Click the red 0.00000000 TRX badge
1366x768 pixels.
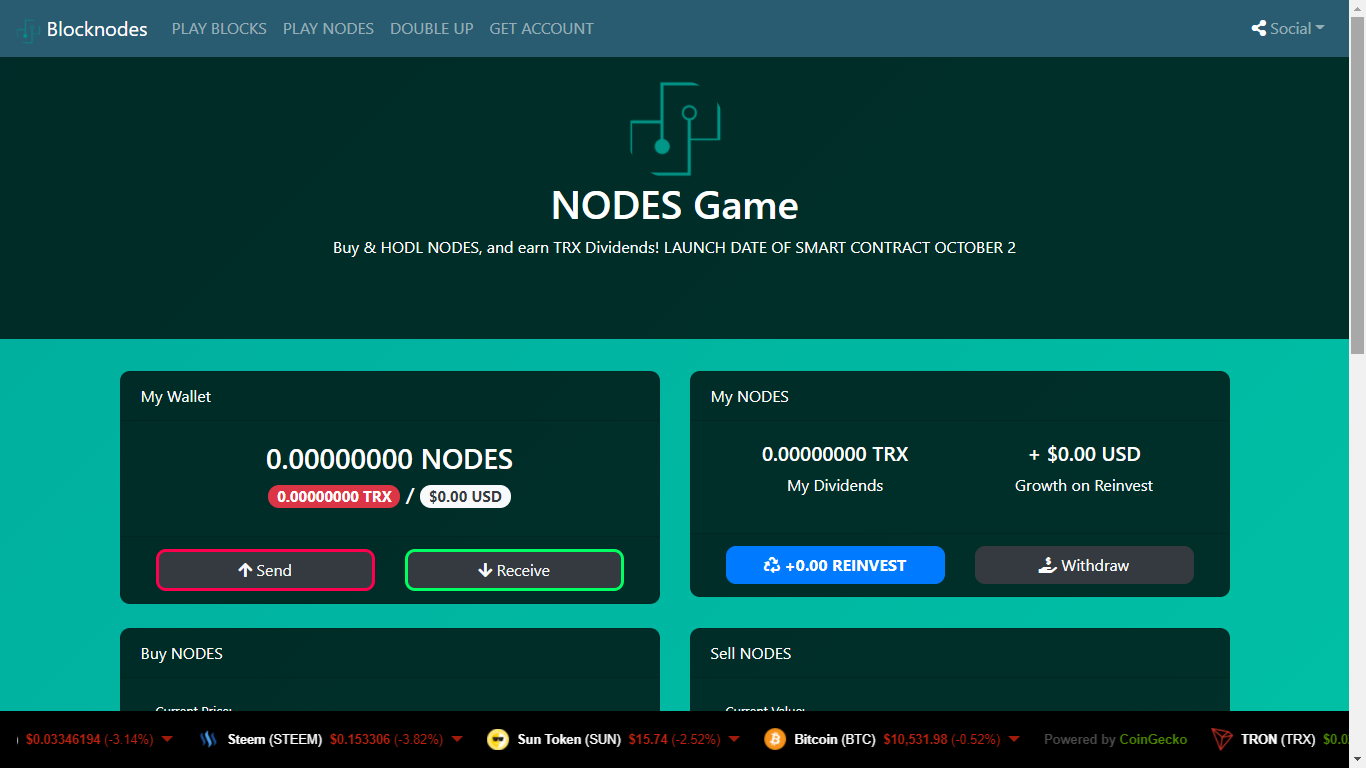[334, 496]
